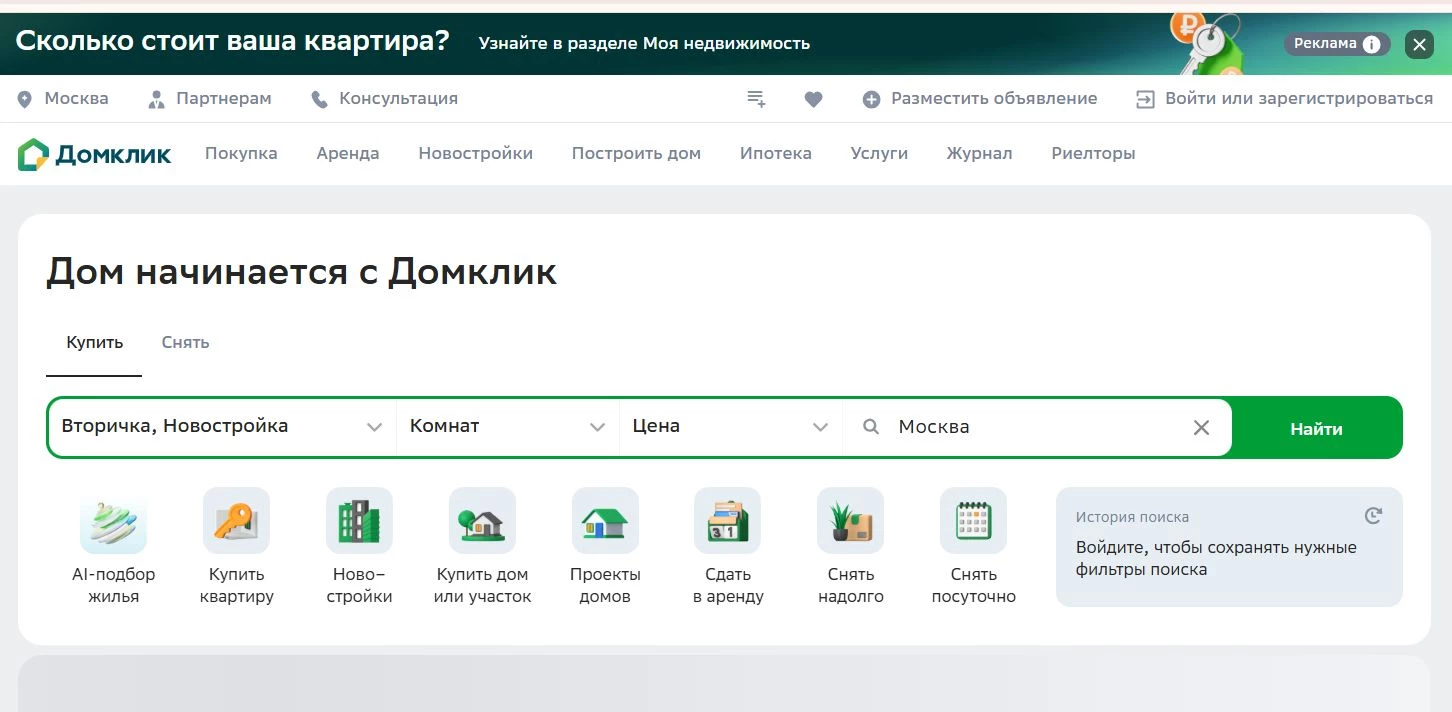Open the filters list icon in header

756,98
